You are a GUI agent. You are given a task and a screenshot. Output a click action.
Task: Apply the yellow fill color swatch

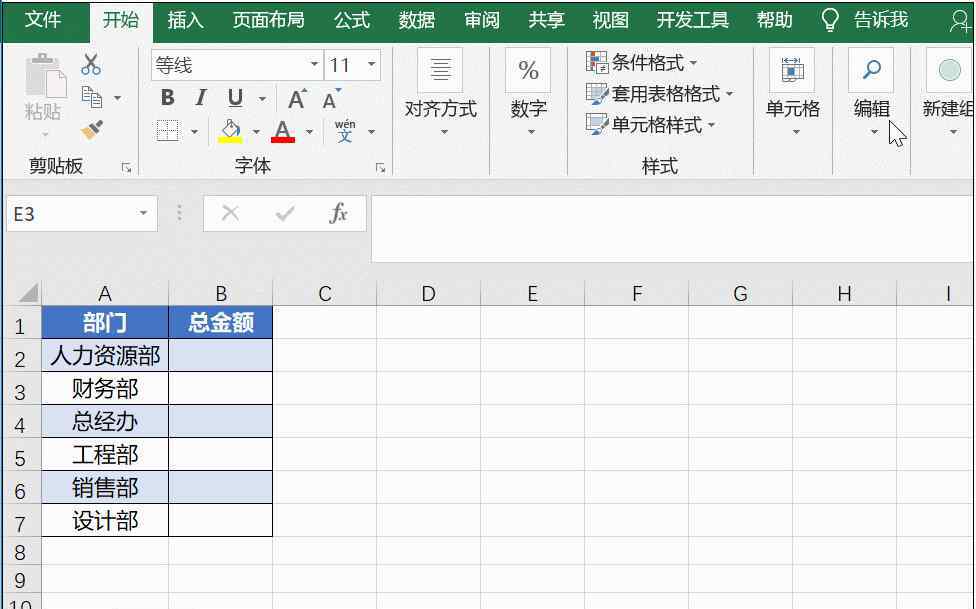click(x=231, y=131)
